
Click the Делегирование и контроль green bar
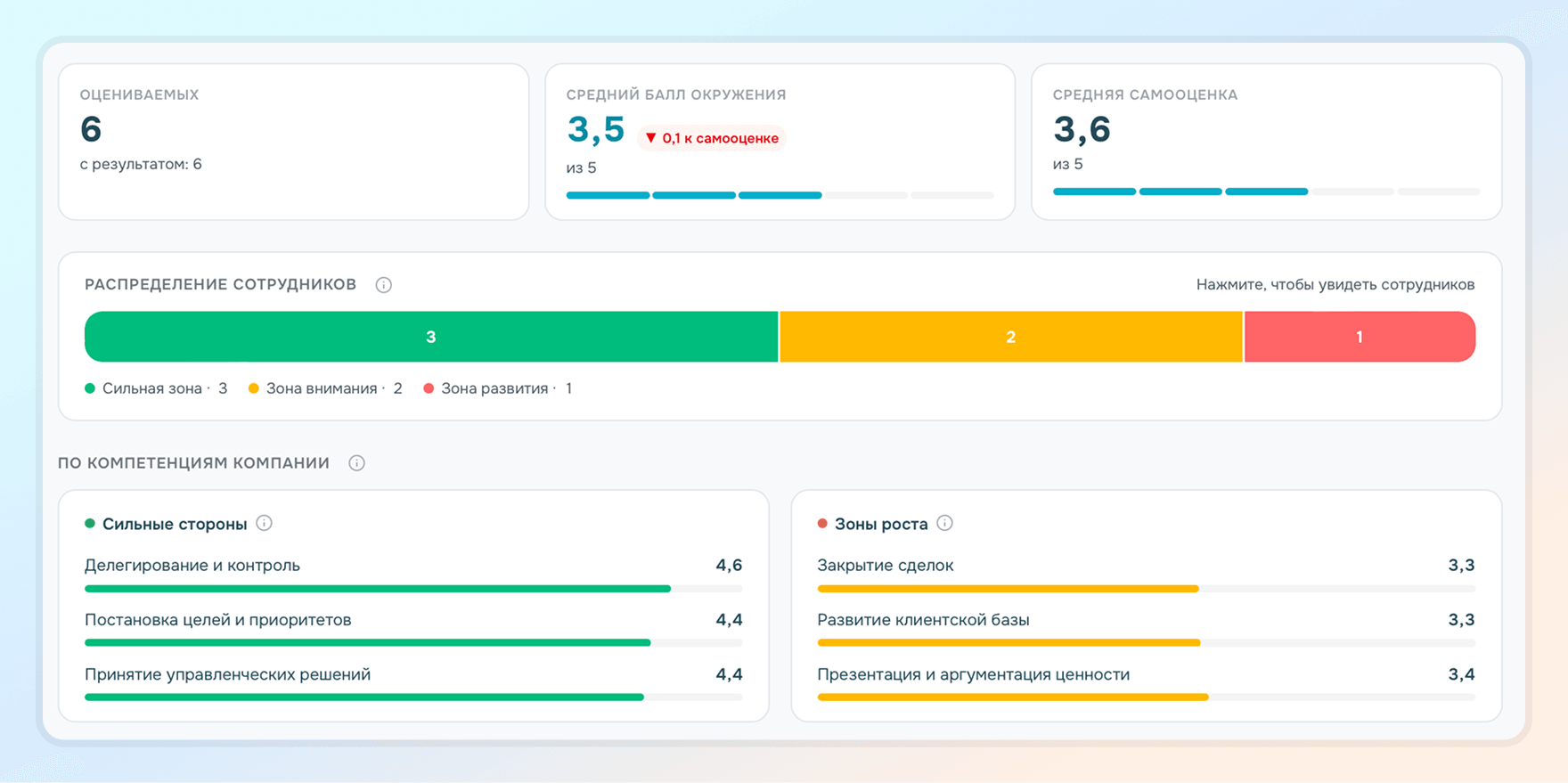point(378,589)
